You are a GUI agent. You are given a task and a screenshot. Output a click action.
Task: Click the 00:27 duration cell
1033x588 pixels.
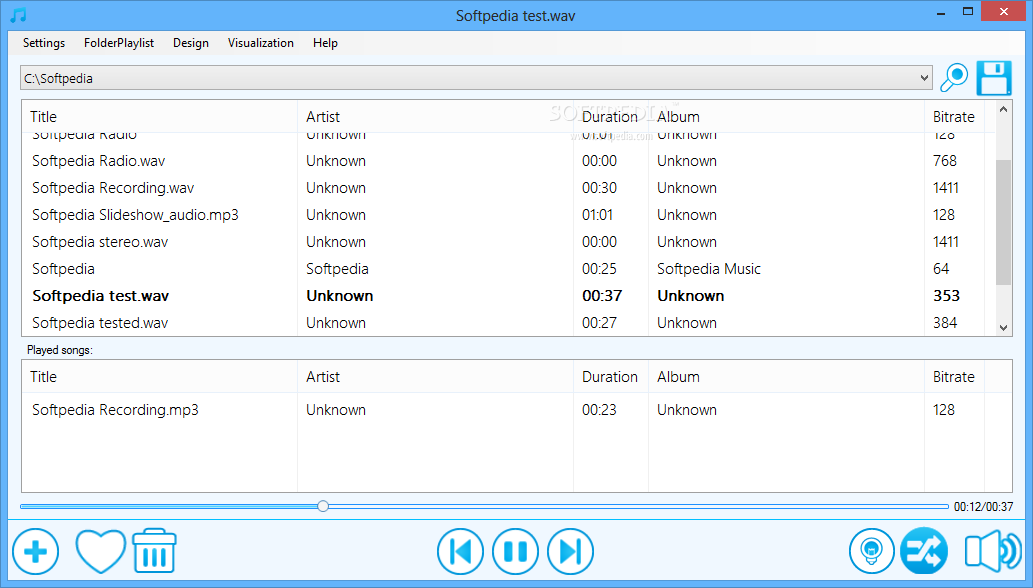click(x=600, y=323)
